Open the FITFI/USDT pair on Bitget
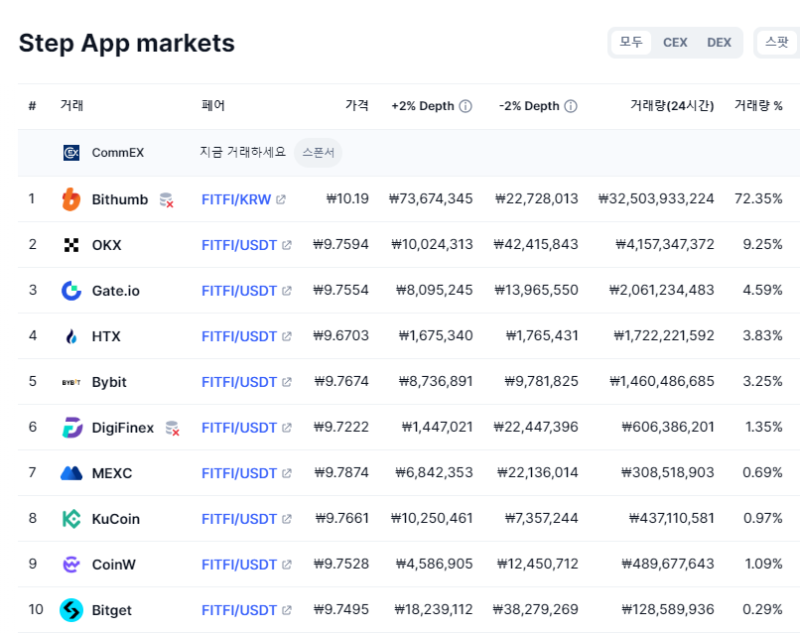This screenshot has width=800, height=633. pyautogui.click(x=239, y=611)
